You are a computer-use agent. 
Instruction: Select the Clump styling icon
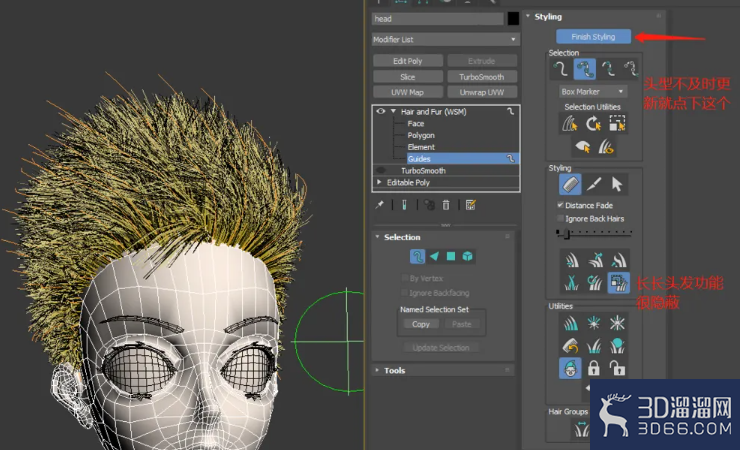coord(572,283)
